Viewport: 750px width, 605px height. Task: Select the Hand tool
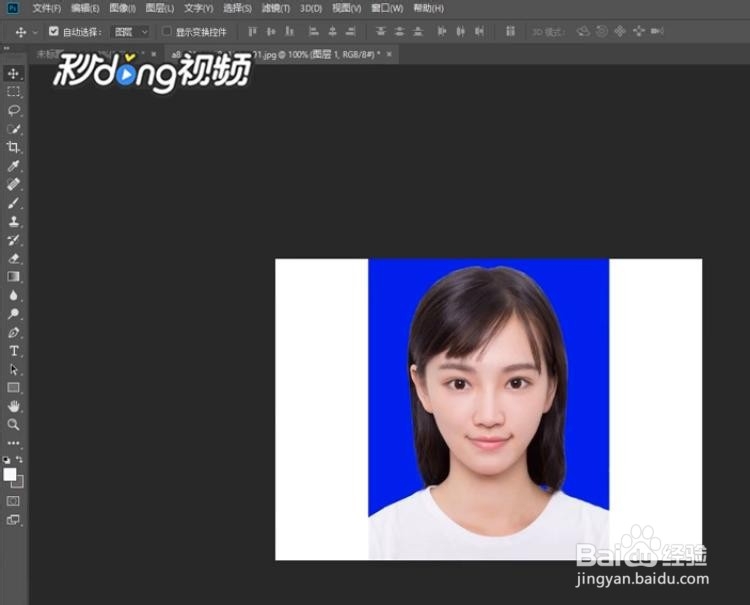point(13,407)
